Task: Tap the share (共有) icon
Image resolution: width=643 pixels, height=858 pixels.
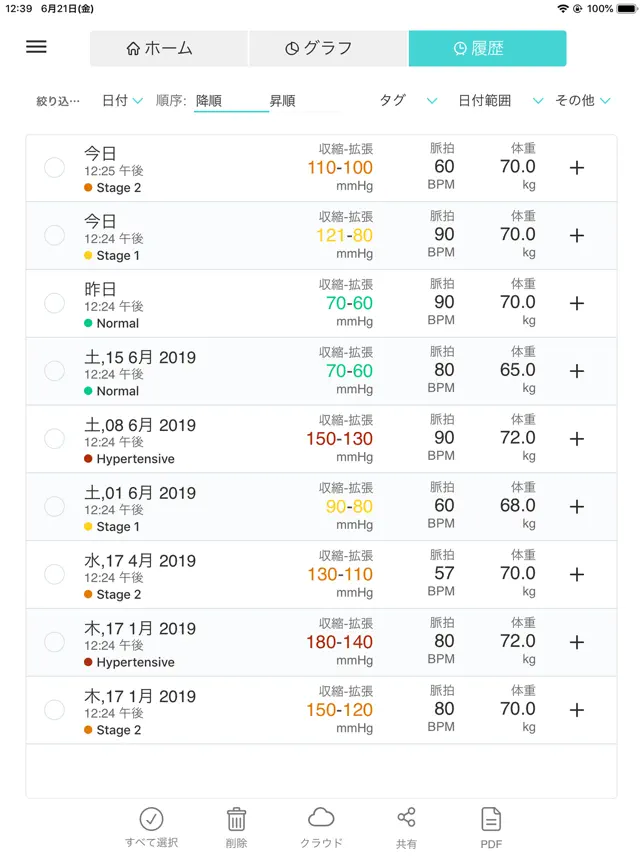Action: click(406, 818)
